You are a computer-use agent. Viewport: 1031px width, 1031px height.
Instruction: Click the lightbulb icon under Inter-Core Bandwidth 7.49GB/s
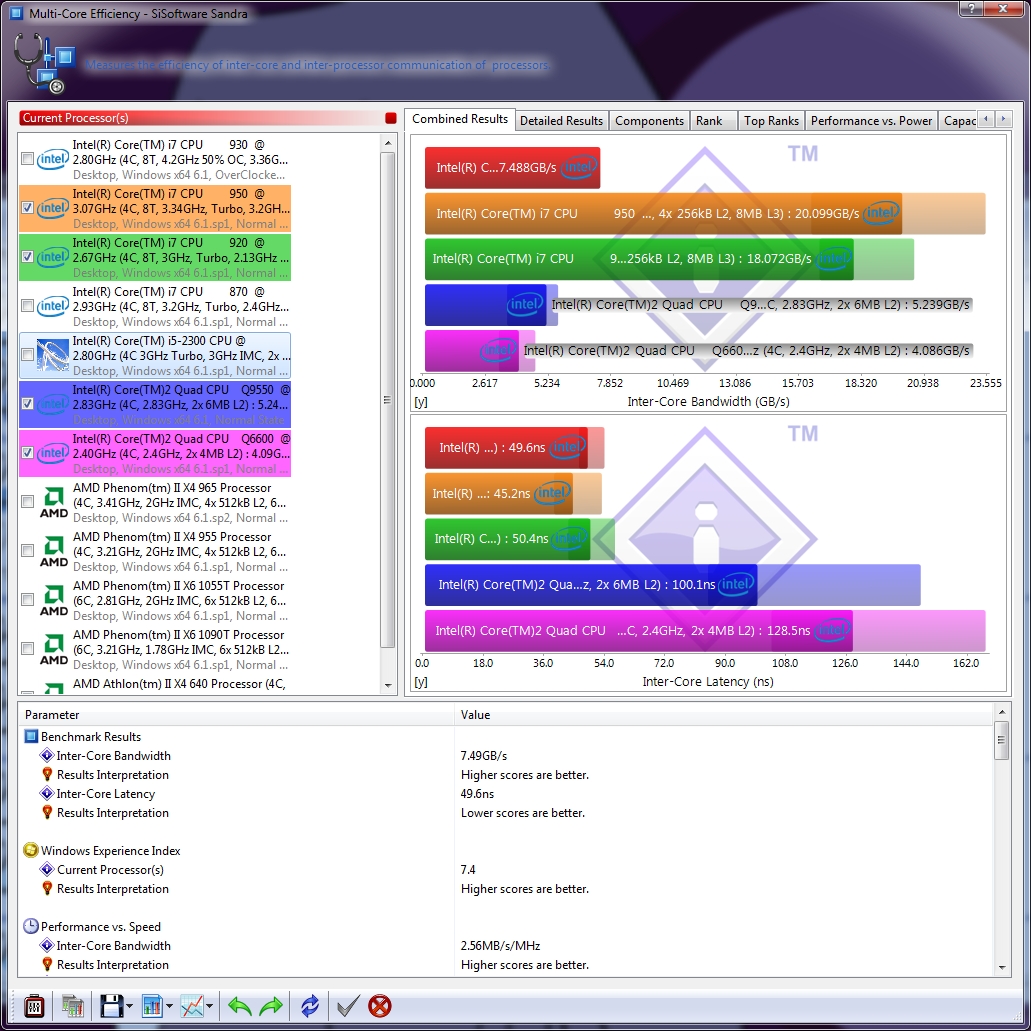[47, 775]
